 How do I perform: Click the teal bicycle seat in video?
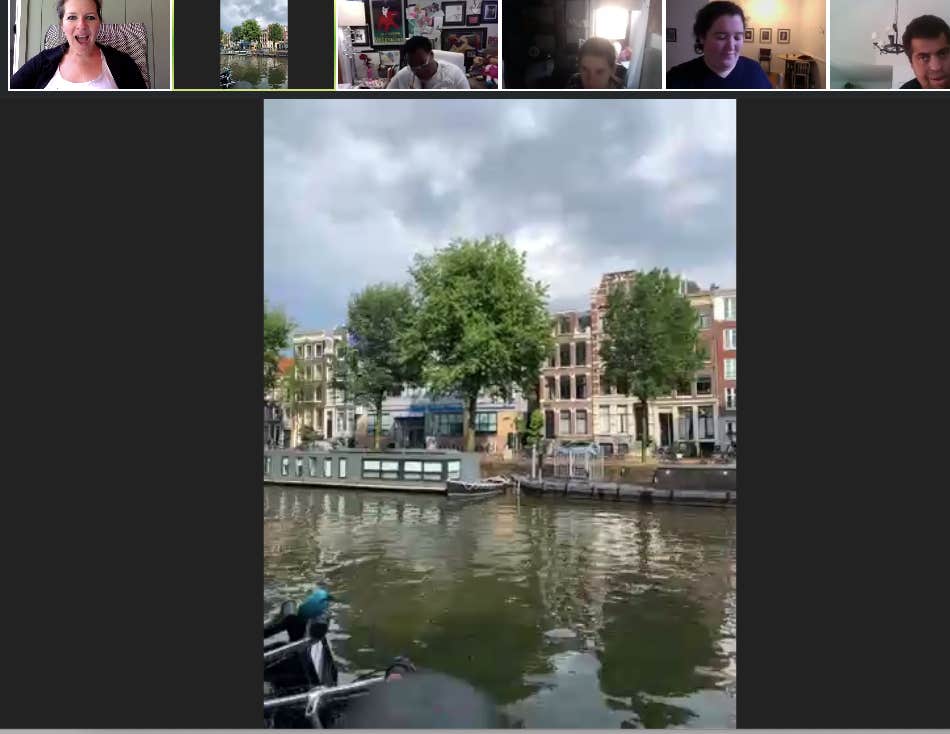[x=314, y=603]
